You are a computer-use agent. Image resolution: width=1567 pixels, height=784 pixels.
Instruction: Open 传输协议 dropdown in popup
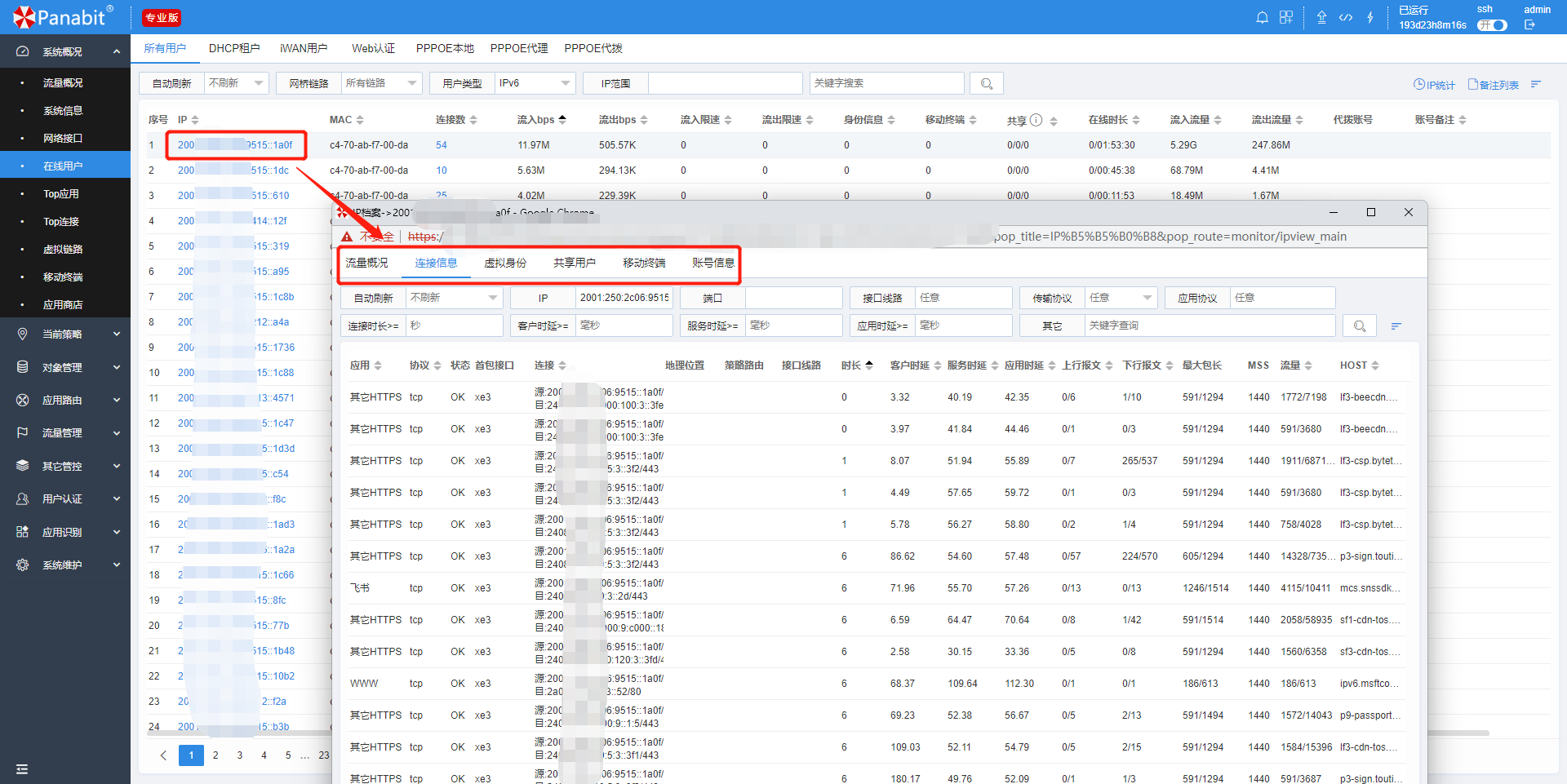pyautogui.click(x=1121, y=298)
